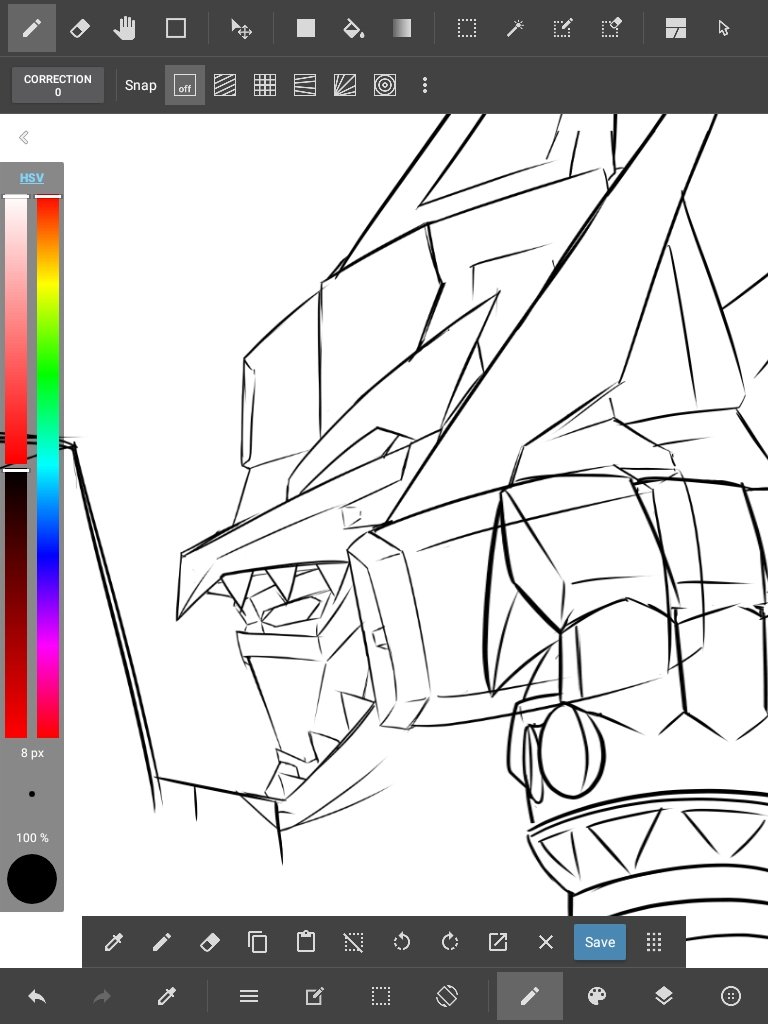Rotate canvas clockwise
Image resolution: width=768 pixels, height=1024 pixels.
click(x=450, y=942)
